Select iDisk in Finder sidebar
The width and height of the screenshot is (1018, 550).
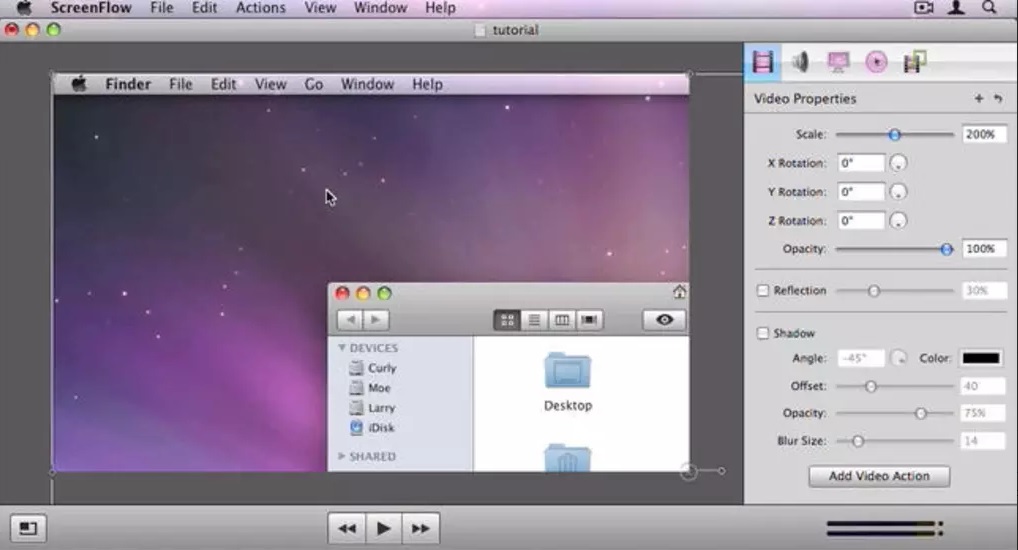coord(372,428)
